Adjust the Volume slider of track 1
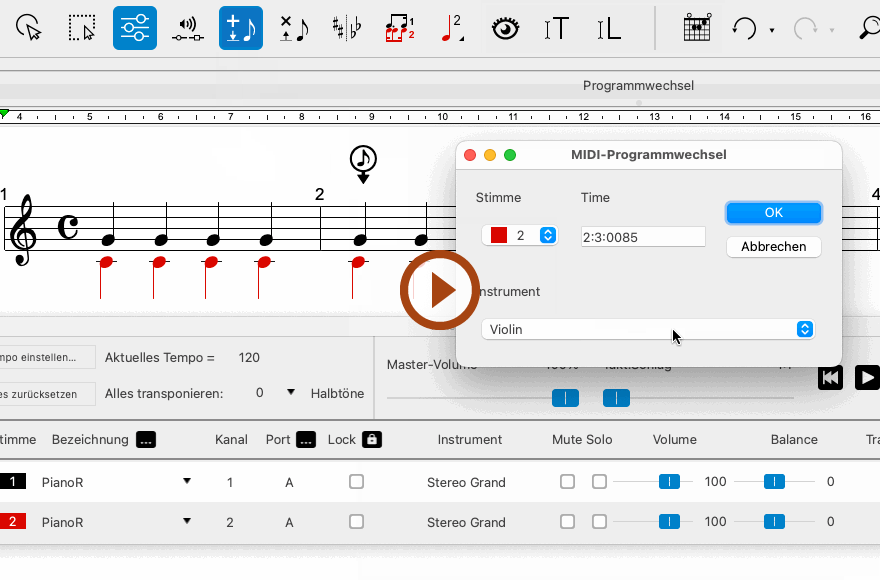Screen dimensions: 880x580 669,482
